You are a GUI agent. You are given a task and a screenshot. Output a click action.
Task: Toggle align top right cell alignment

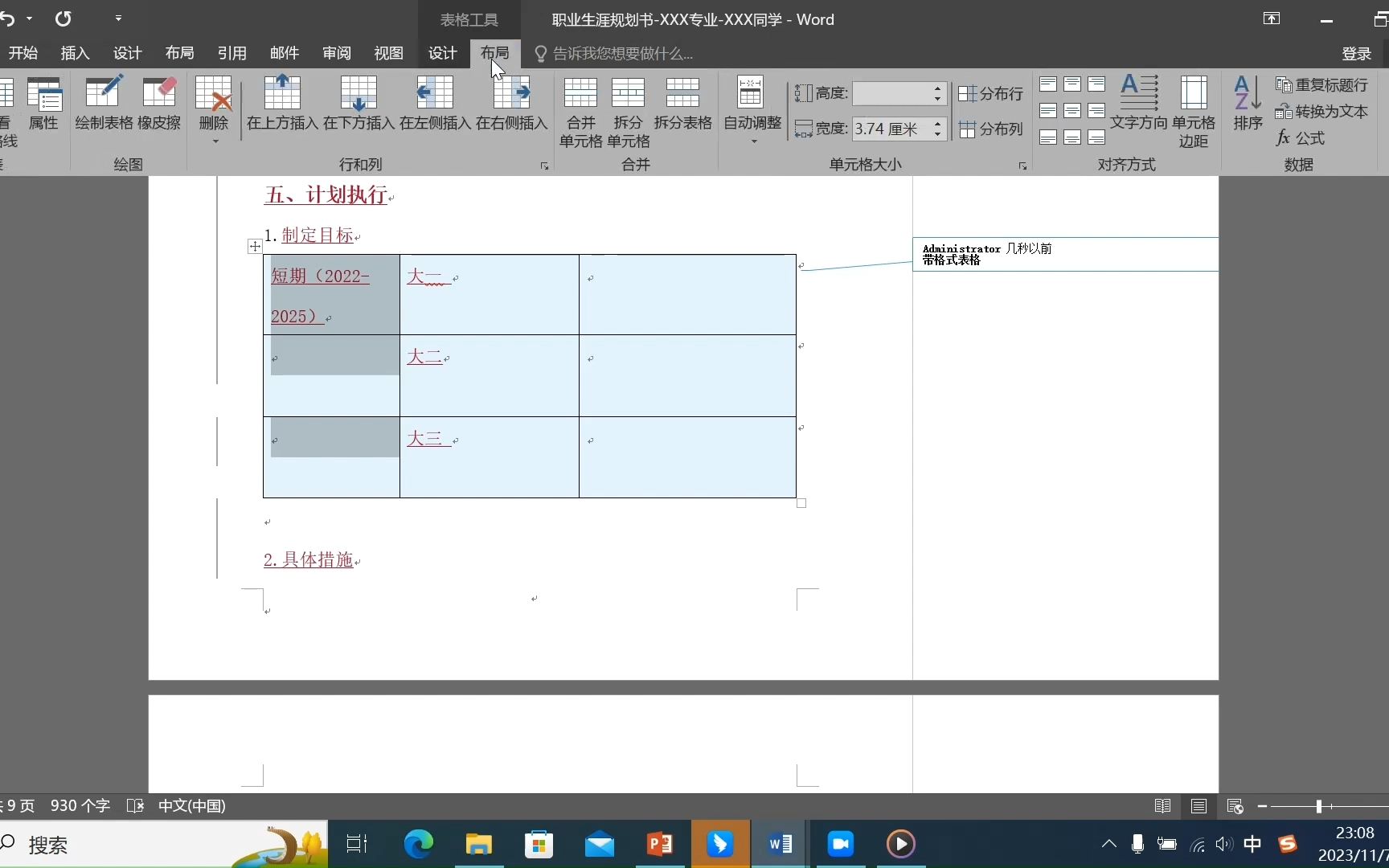click(1096, 84)
